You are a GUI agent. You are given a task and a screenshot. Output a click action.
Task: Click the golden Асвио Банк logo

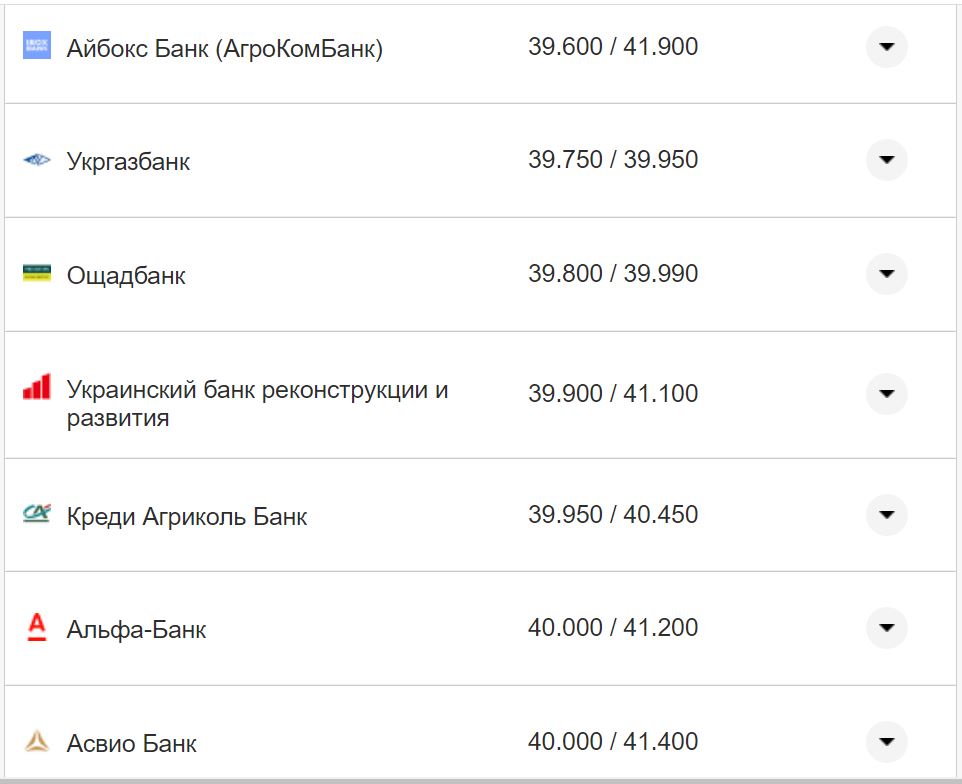click(x=36, y=742)
